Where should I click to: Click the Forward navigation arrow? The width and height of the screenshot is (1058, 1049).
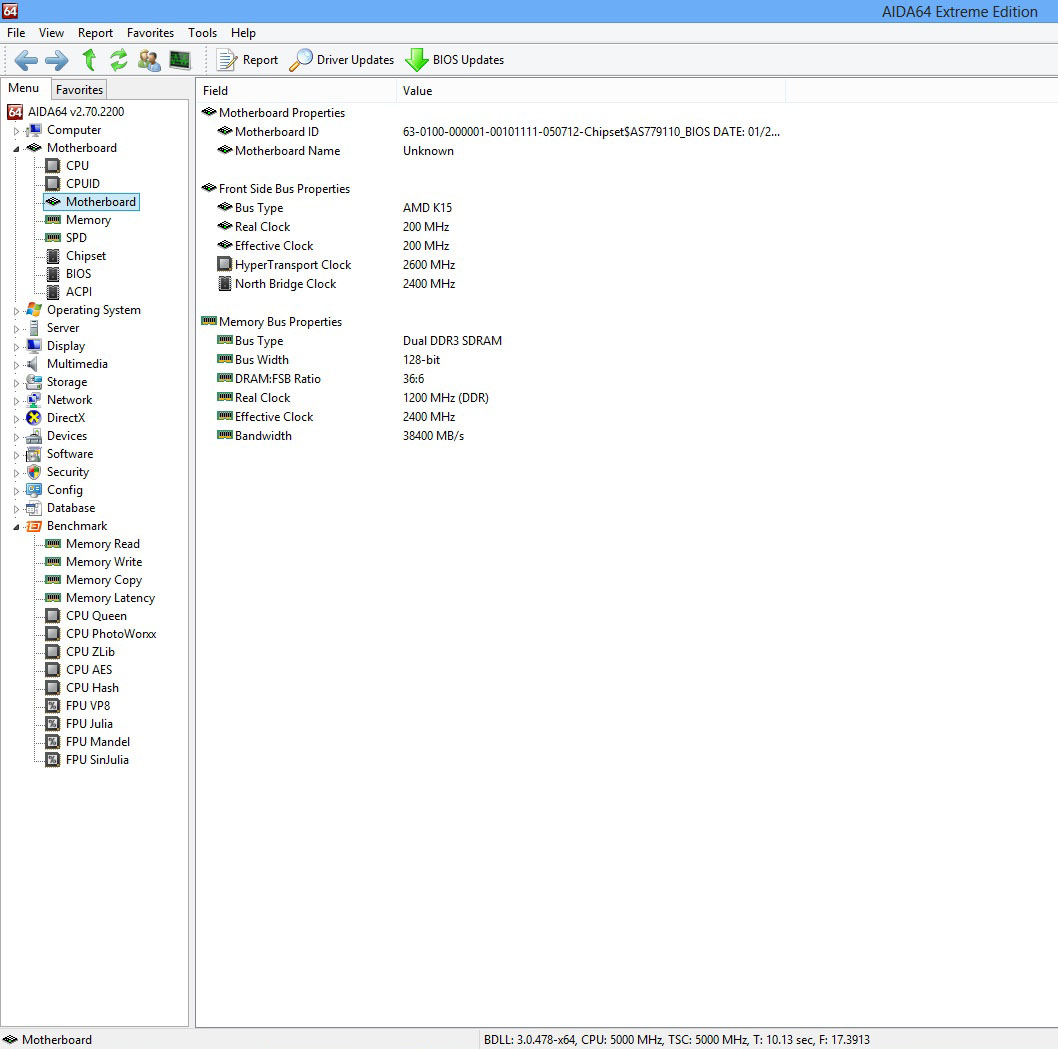(x=57, y=60)
